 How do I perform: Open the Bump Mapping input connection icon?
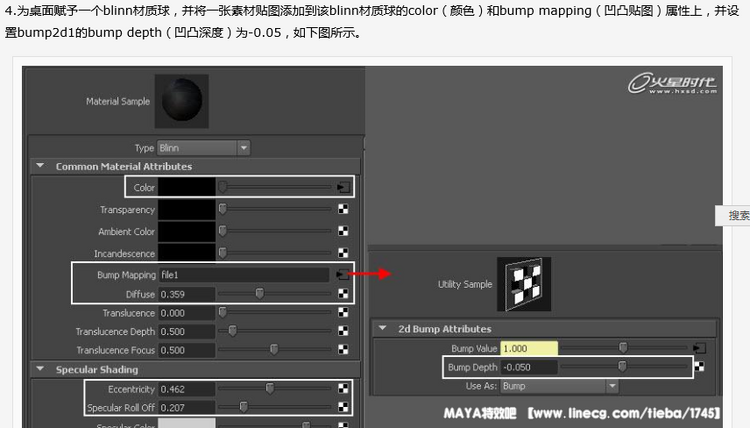(343, 274)
